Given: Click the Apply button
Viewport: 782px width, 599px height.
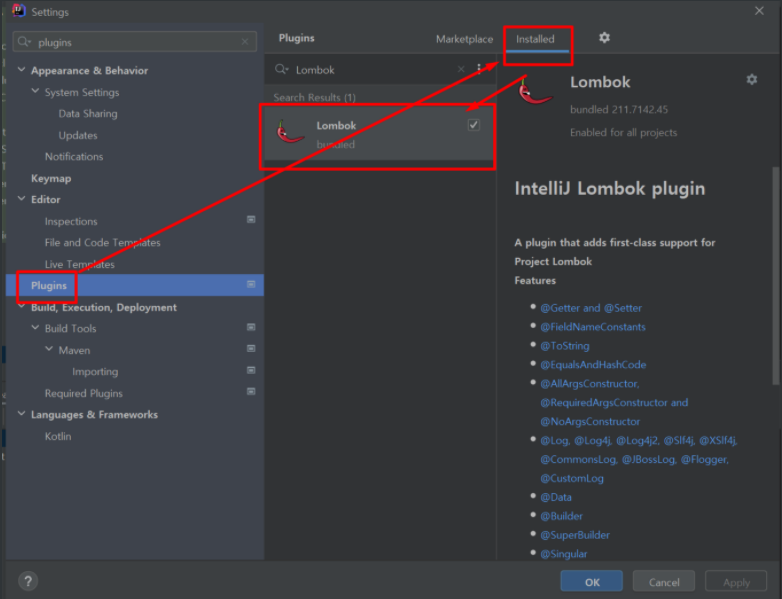Looking at the screenshot, I should [x=736, y=582].
